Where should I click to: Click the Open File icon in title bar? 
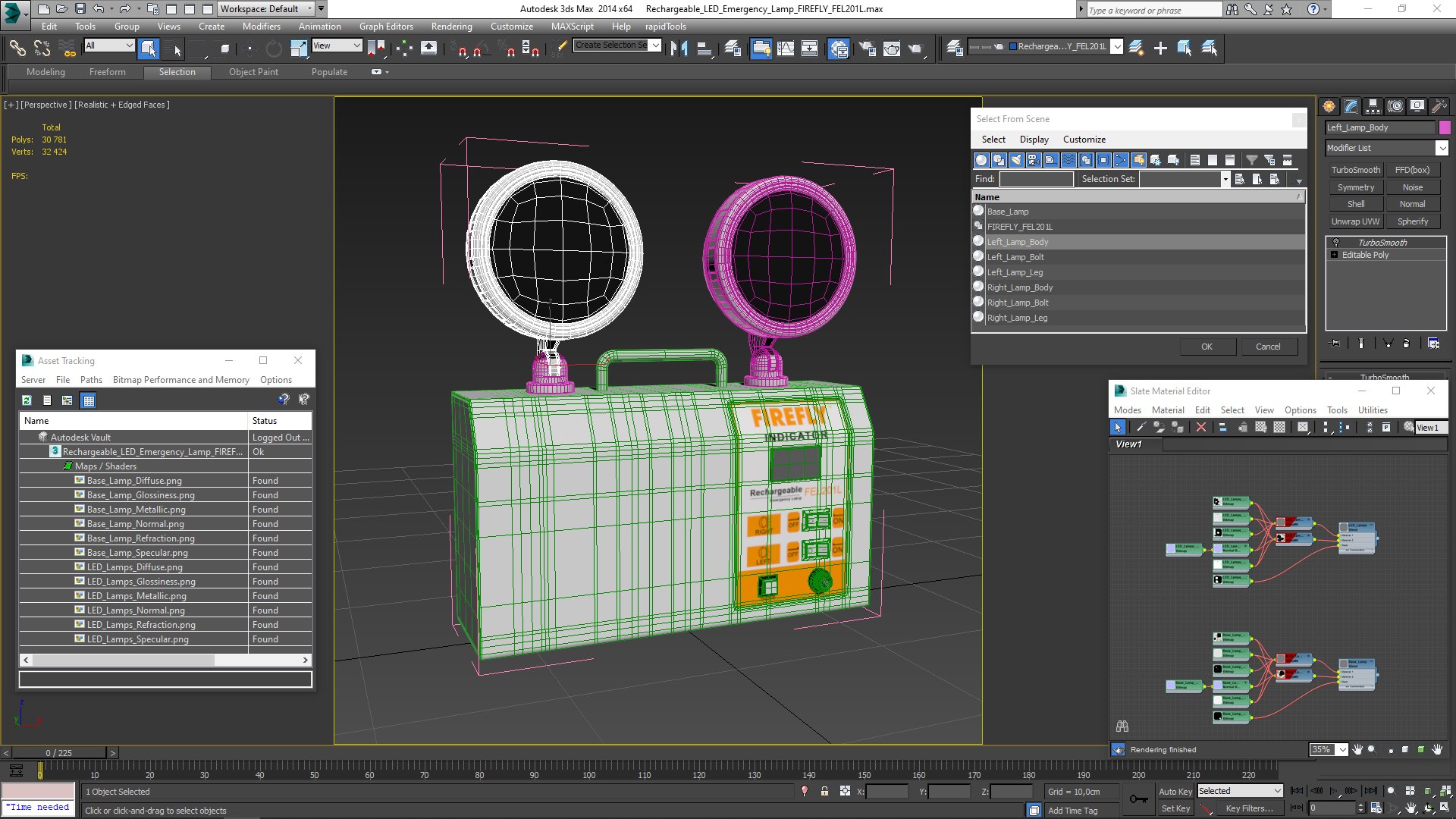61,9
